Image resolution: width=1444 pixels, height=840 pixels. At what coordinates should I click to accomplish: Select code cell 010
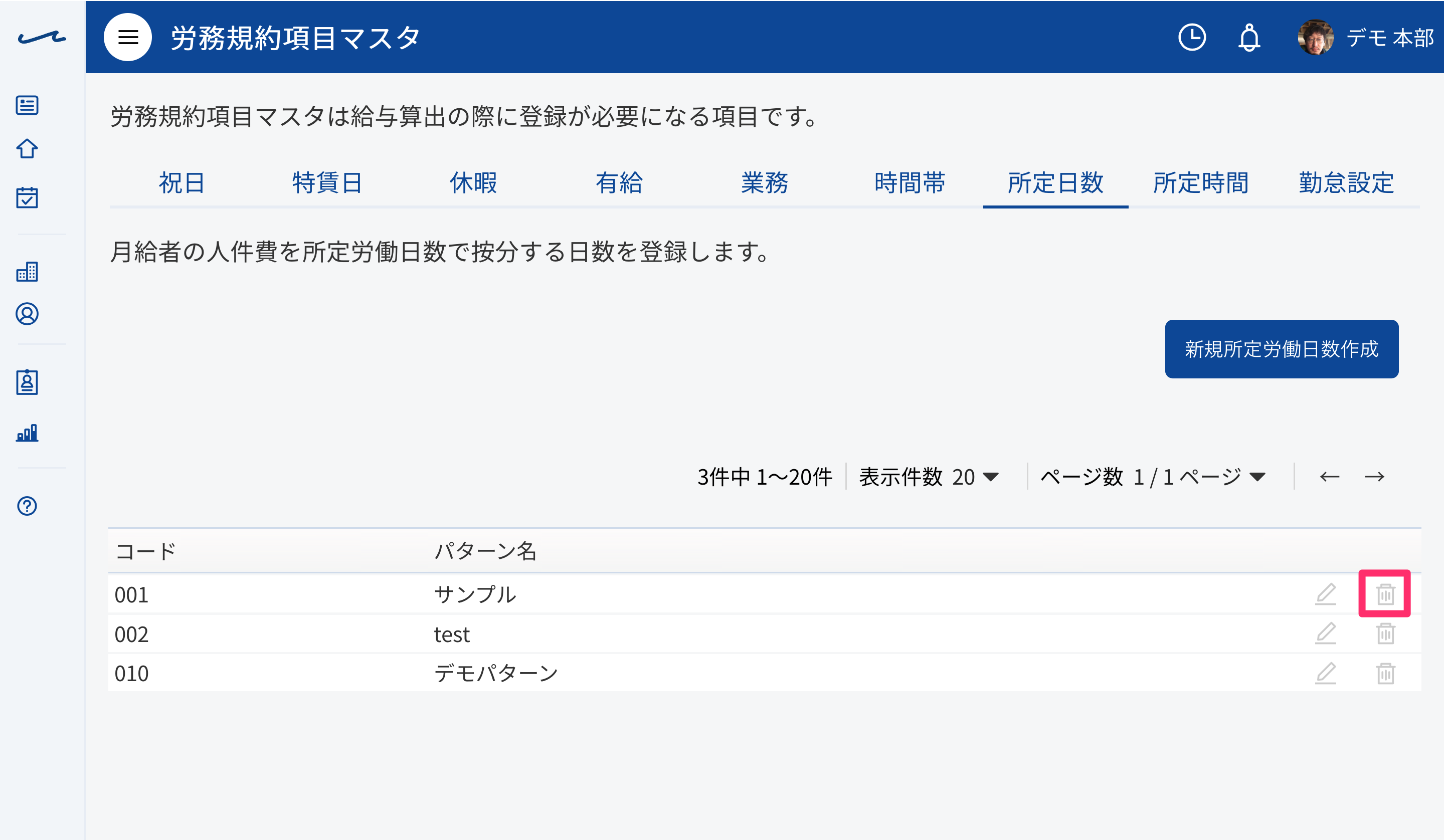(x=132, y=673)
